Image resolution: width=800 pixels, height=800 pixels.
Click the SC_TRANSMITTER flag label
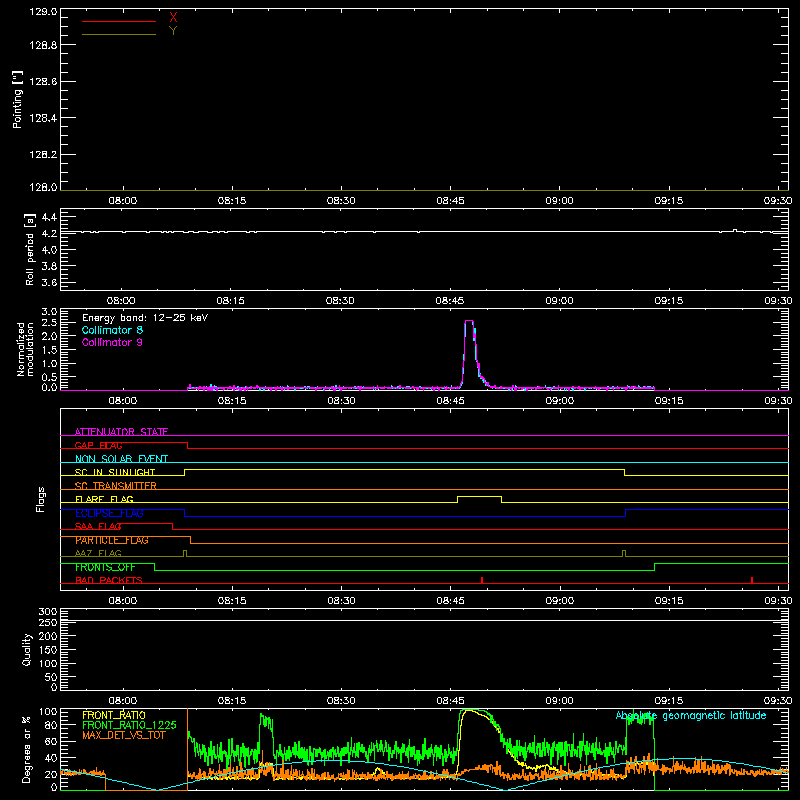(115, 486)
